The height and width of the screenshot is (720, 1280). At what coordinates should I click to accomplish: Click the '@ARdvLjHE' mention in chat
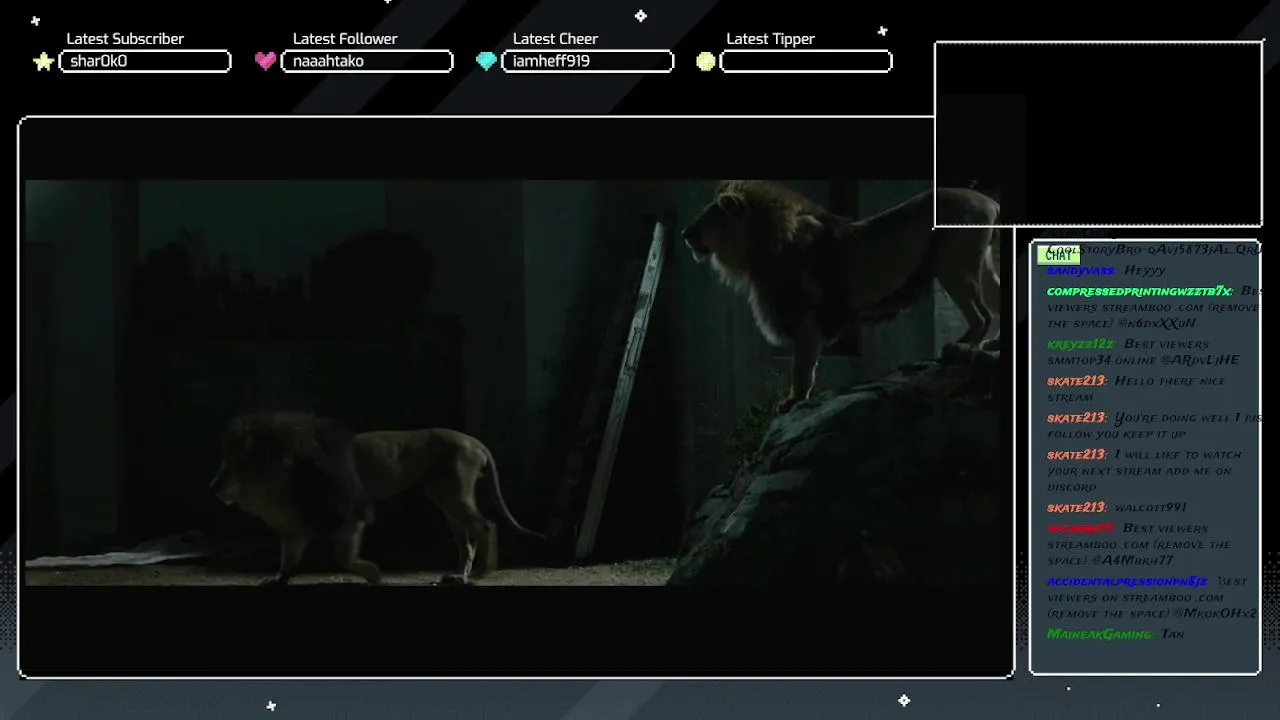tap(1200, 360)
